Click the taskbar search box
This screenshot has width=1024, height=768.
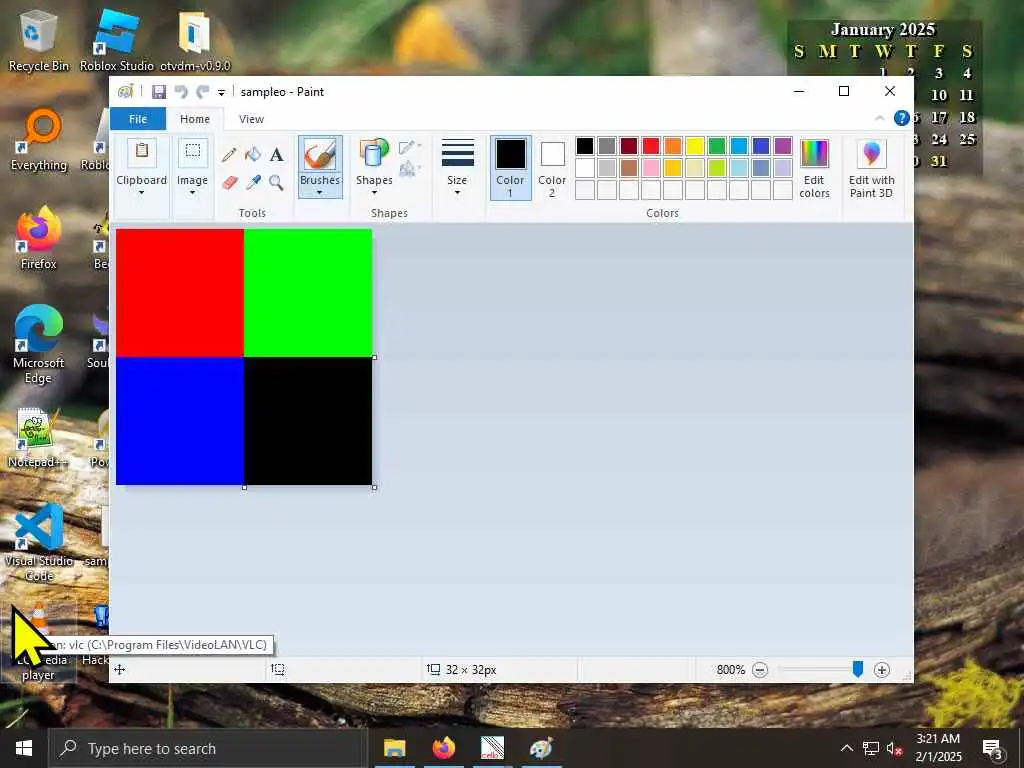point(208,748)
